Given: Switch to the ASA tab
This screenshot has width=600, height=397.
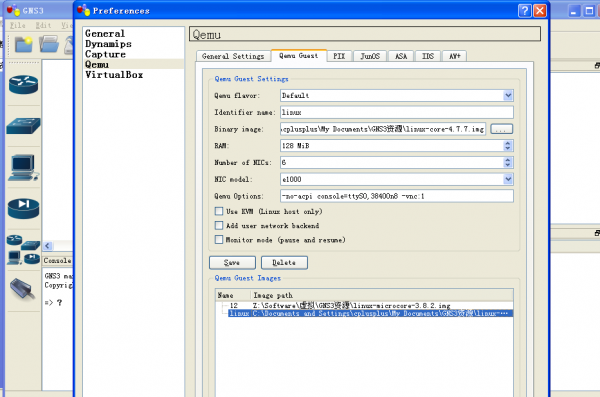Looking at the screenshot, I should 401,56.
